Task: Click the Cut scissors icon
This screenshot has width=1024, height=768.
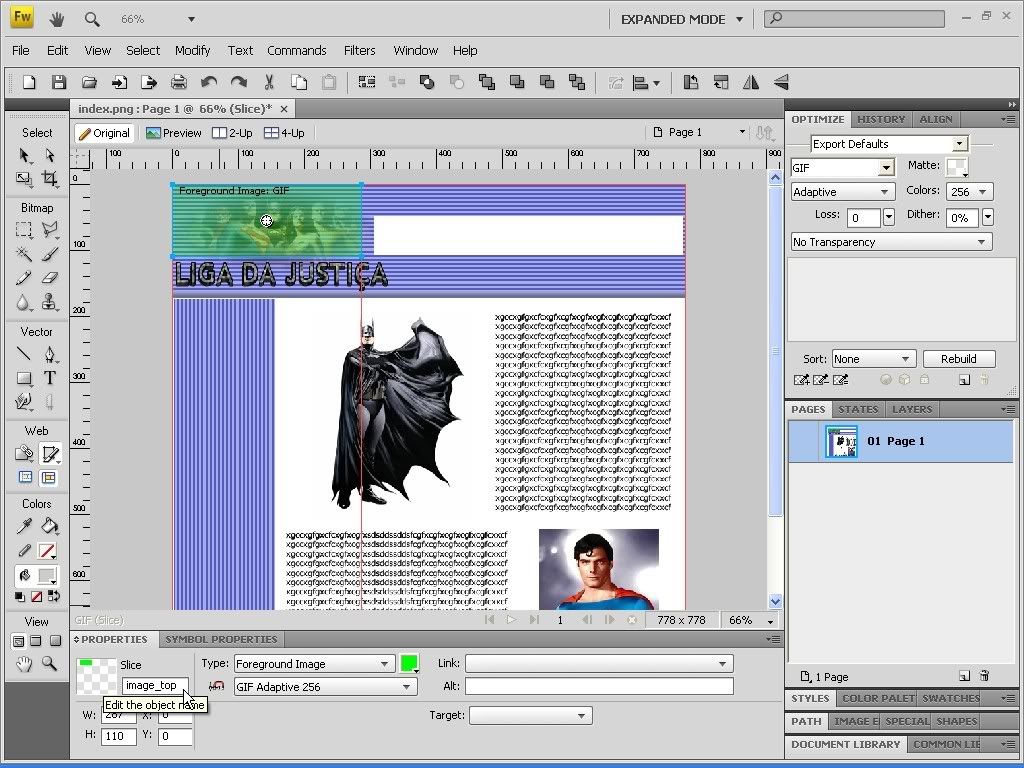Action: (268, 82)
